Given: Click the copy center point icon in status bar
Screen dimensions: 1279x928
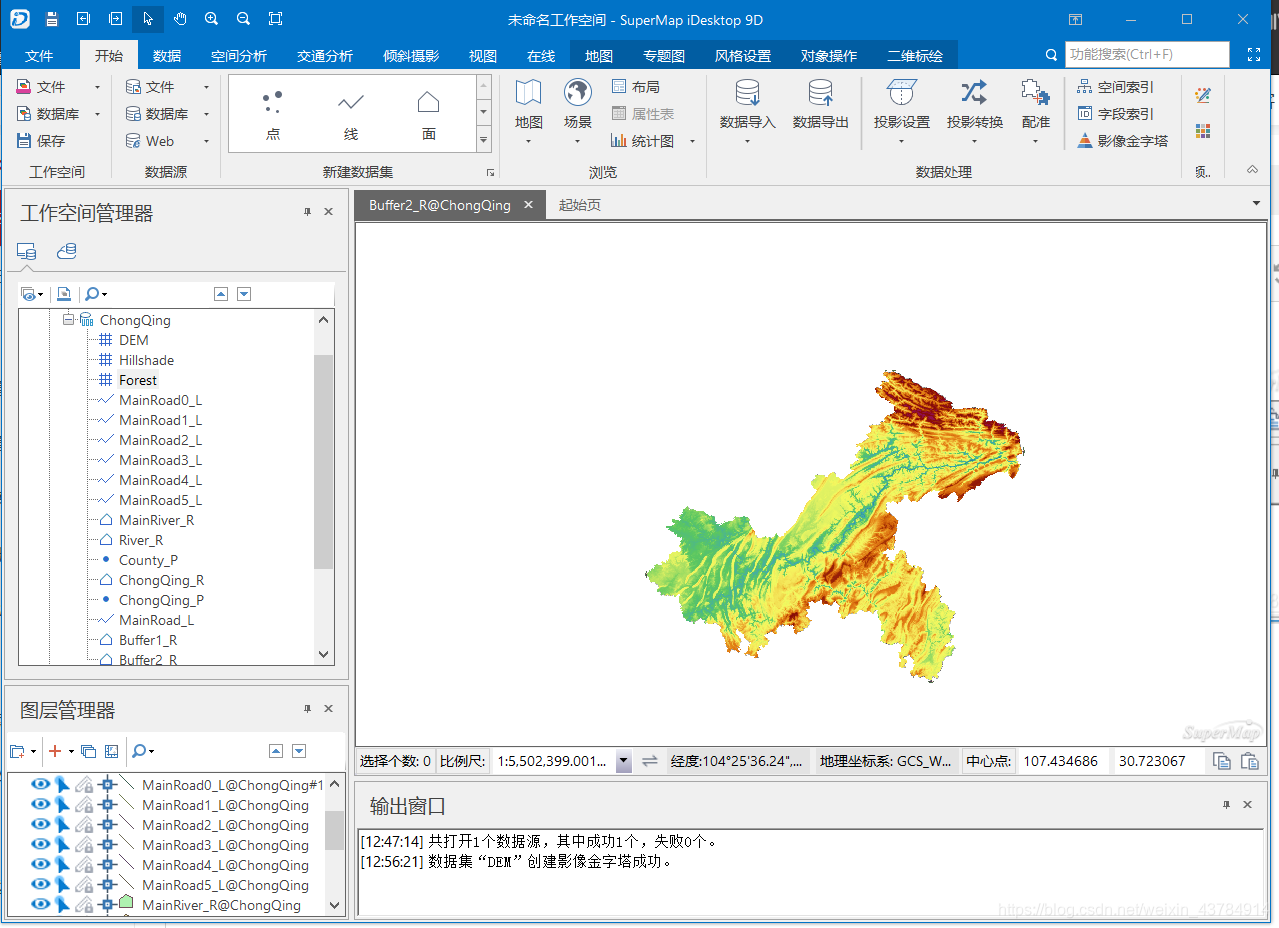Looking at the screenshot, I should coord(1222,761).
